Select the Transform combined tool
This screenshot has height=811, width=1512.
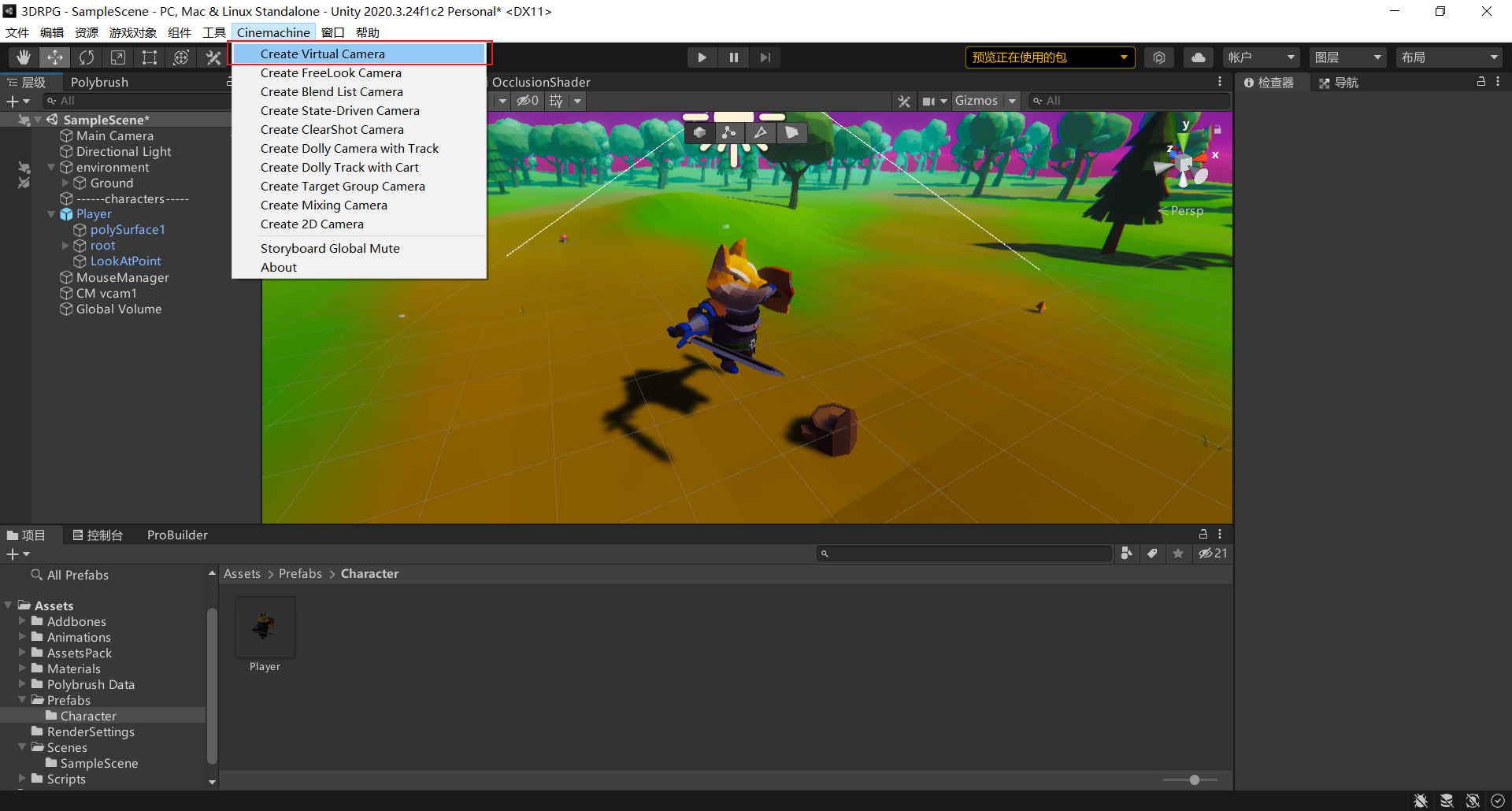[181, 57]
